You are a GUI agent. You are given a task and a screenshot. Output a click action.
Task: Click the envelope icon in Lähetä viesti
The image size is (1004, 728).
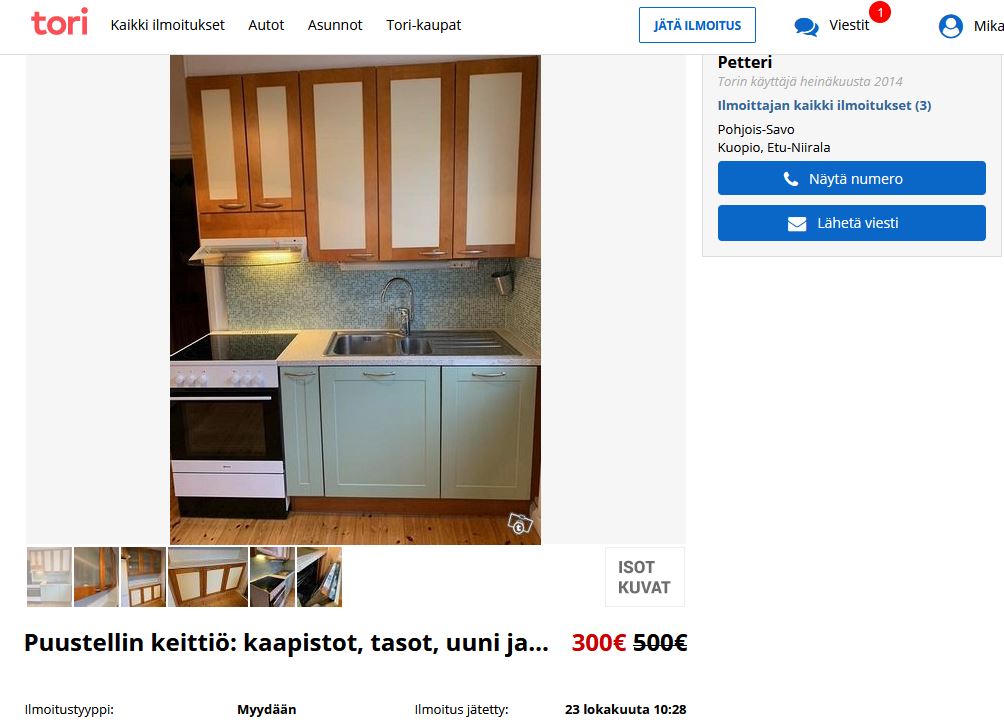797,223
